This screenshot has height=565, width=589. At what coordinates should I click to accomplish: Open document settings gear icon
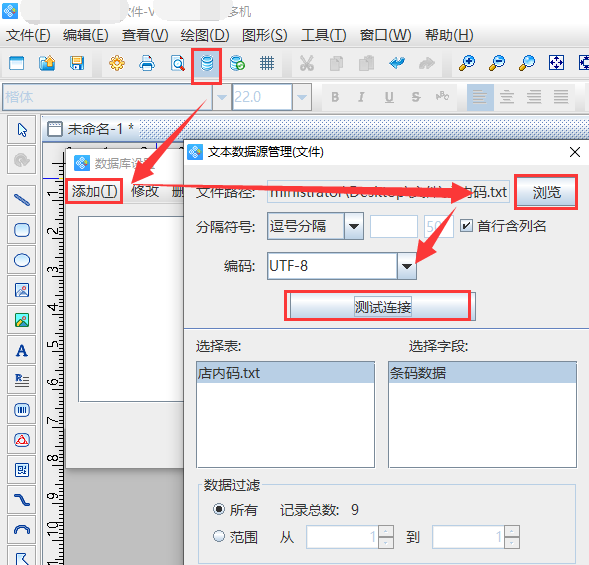pos(117,63)
